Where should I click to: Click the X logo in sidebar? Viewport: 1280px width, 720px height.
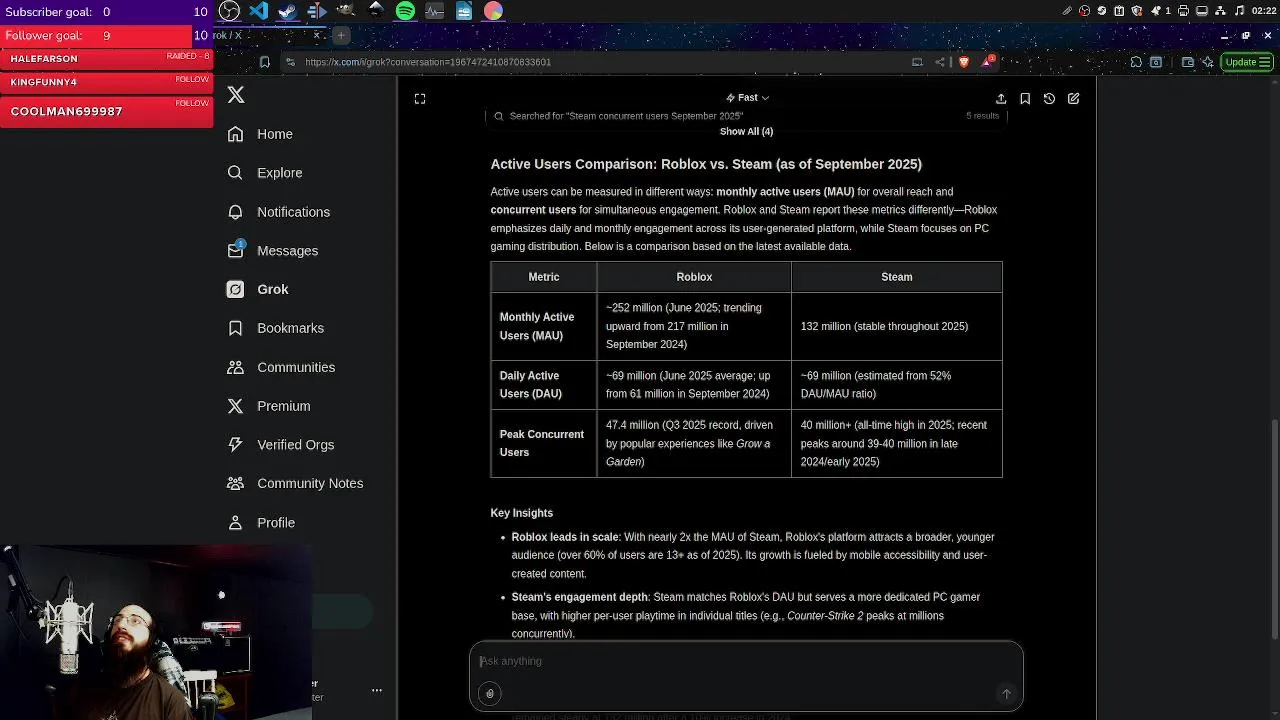(x=236, y=95)
